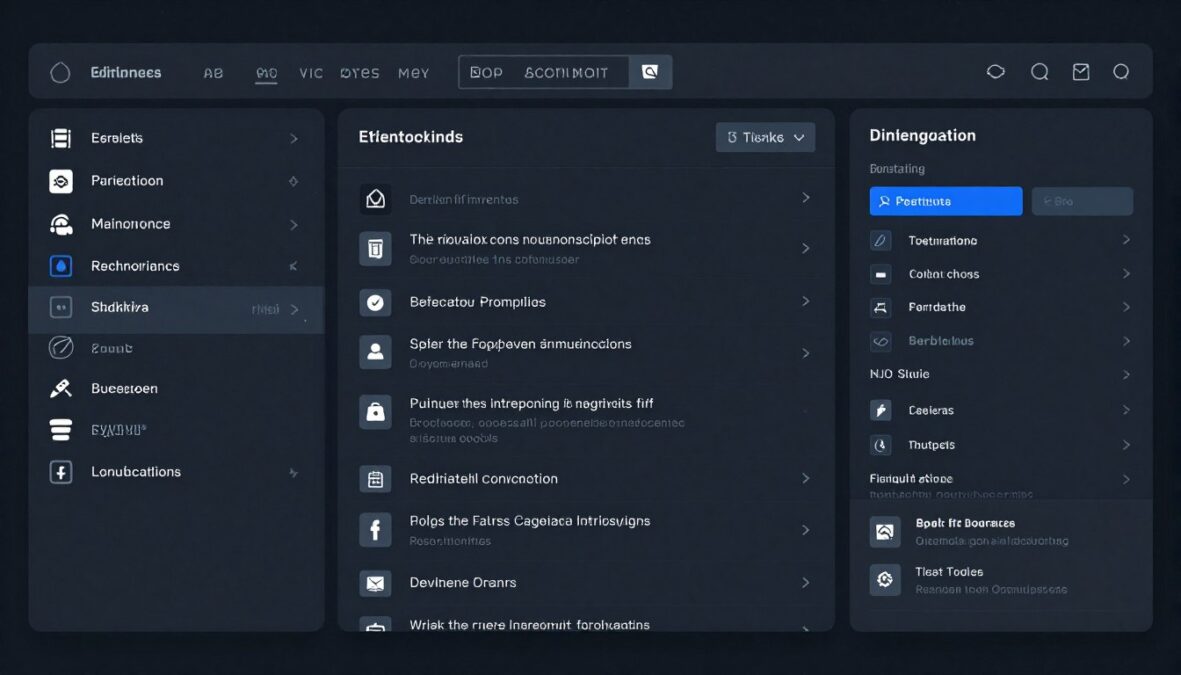Click the envelope icon beside Devinene Oranrs
The height and width of the screenshot is (675, 1181).
pyautogui.click(x=375, y=582)
